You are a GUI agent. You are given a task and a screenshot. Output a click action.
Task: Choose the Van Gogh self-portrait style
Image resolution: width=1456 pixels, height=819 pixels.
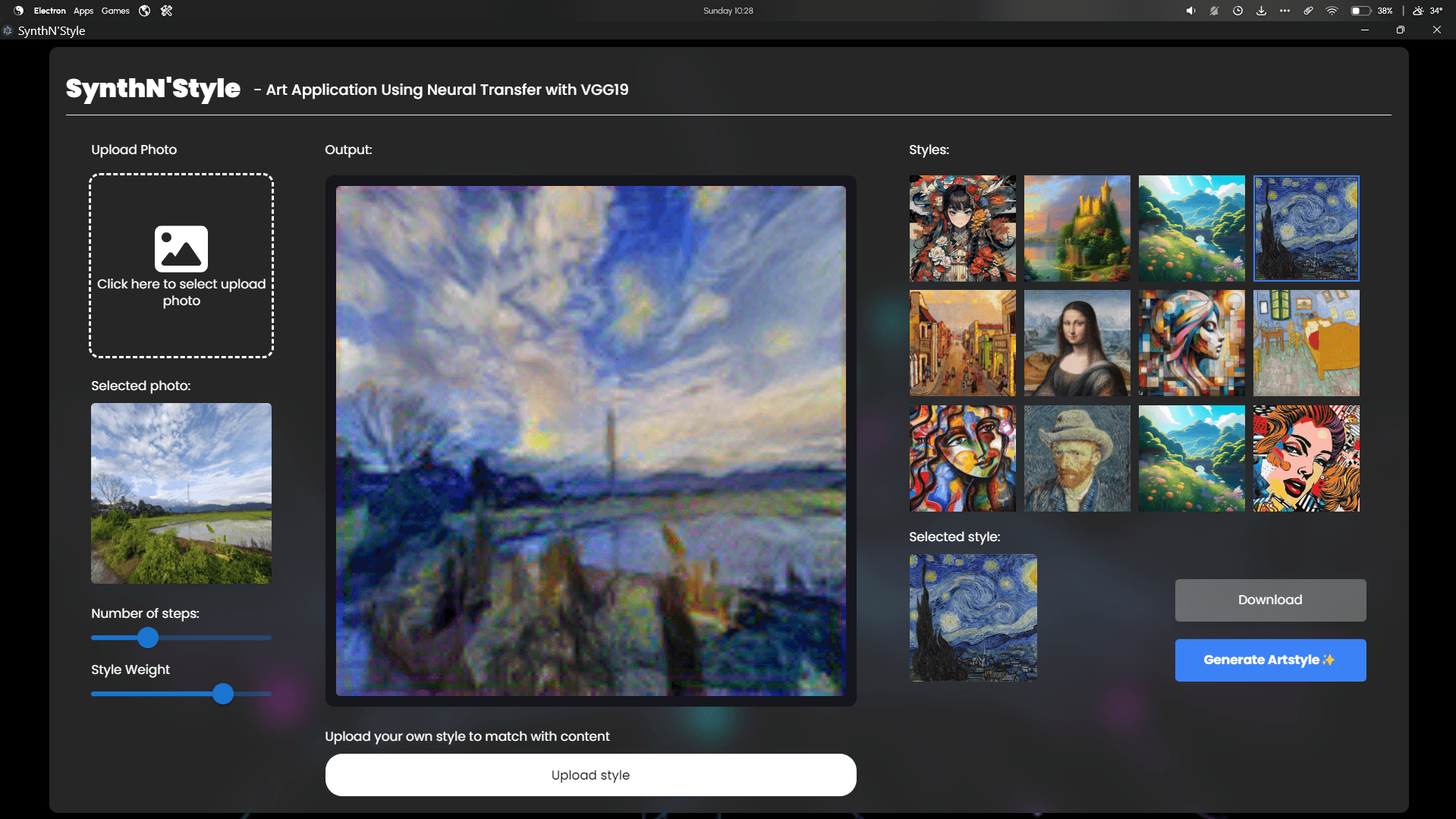tap(1077, 458)
